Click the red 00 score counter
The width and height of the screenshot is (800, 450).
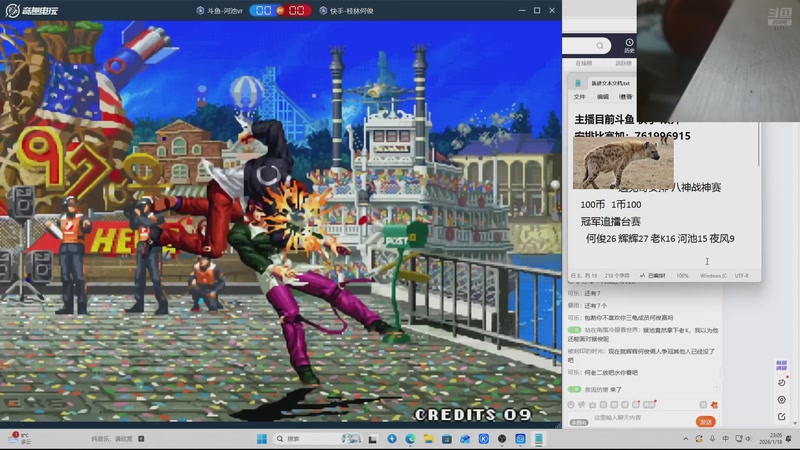point(297,10)
